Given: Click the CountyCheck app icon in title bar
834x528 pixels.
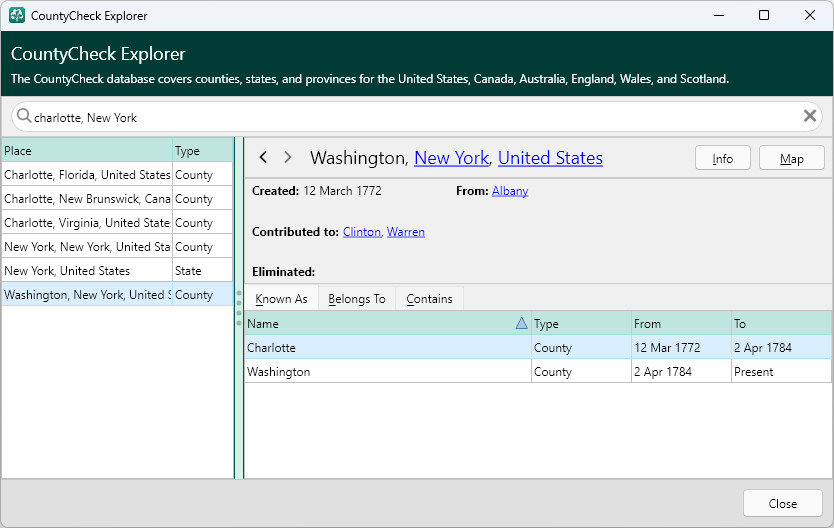Looking at the screenshot, I should click(17, 15).
